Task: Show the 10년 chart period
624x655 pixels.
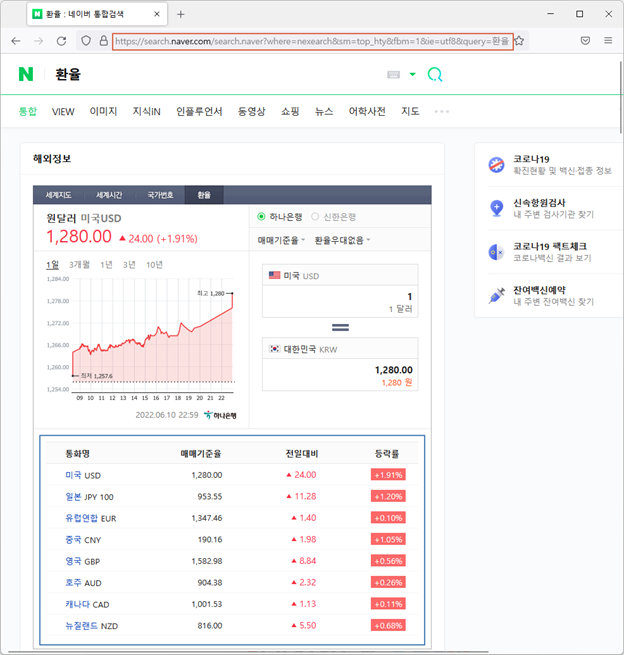Action: pyautogui.click(x=154, y=265)
